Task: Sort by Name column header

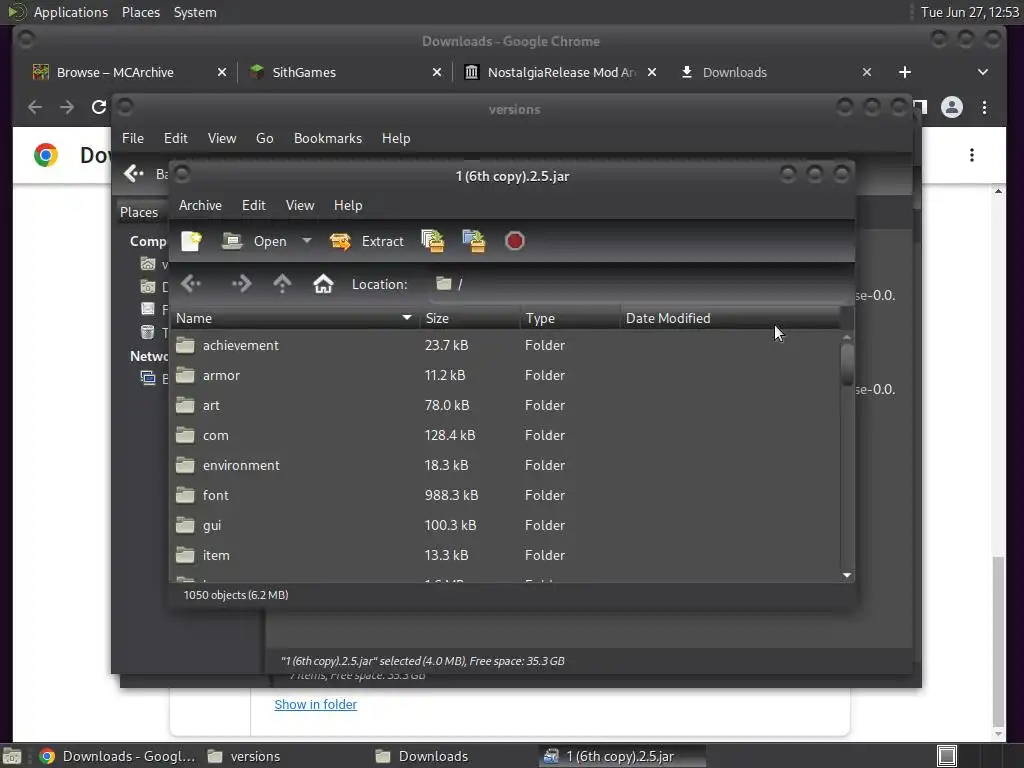Action: pyautogui.click(x=294, y=318)
